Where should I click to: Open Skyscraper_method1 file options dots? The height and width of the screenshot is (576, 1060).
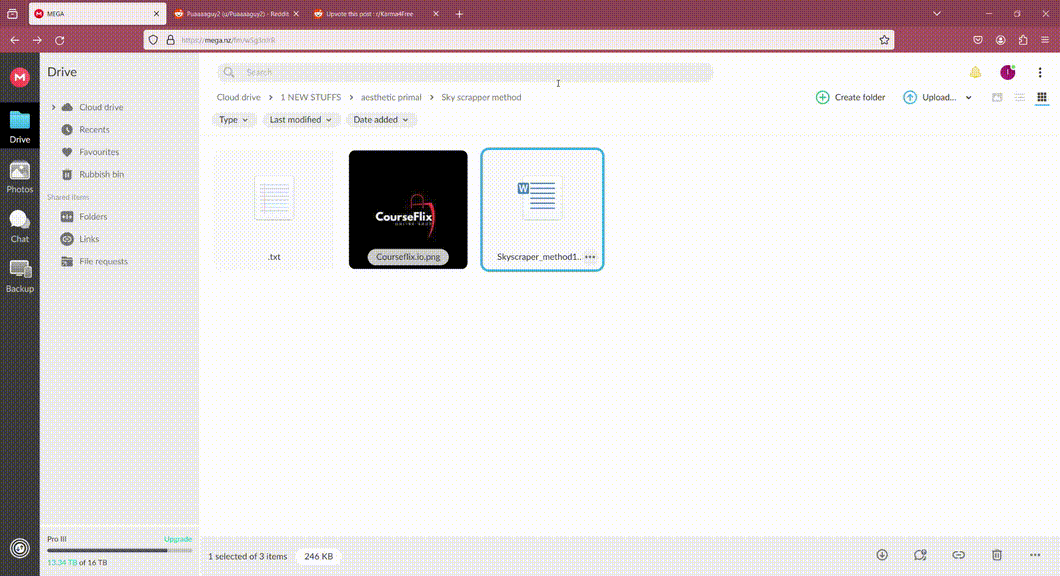590,257
